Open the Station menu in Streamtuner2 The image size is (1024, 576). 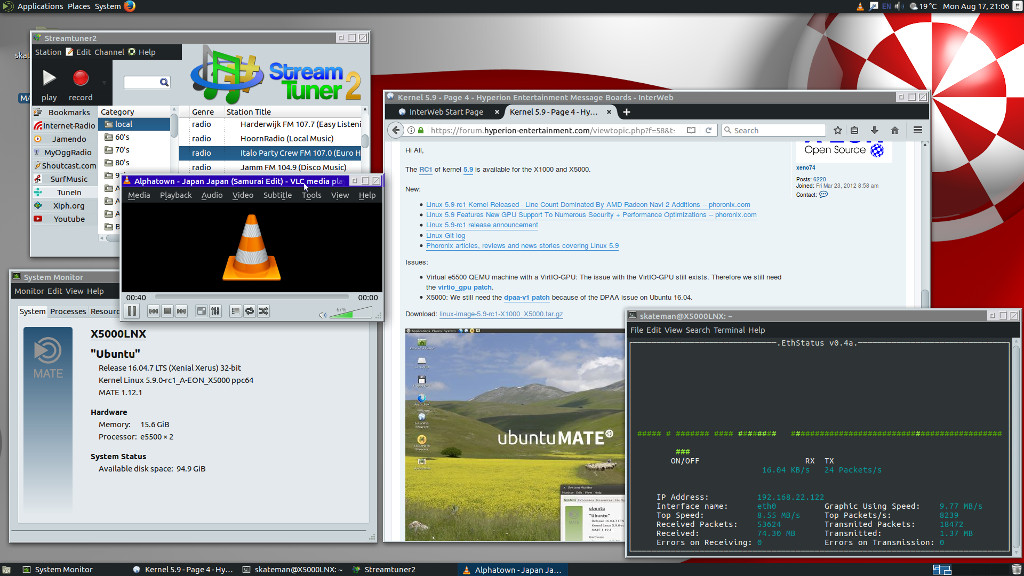point(48,52)
